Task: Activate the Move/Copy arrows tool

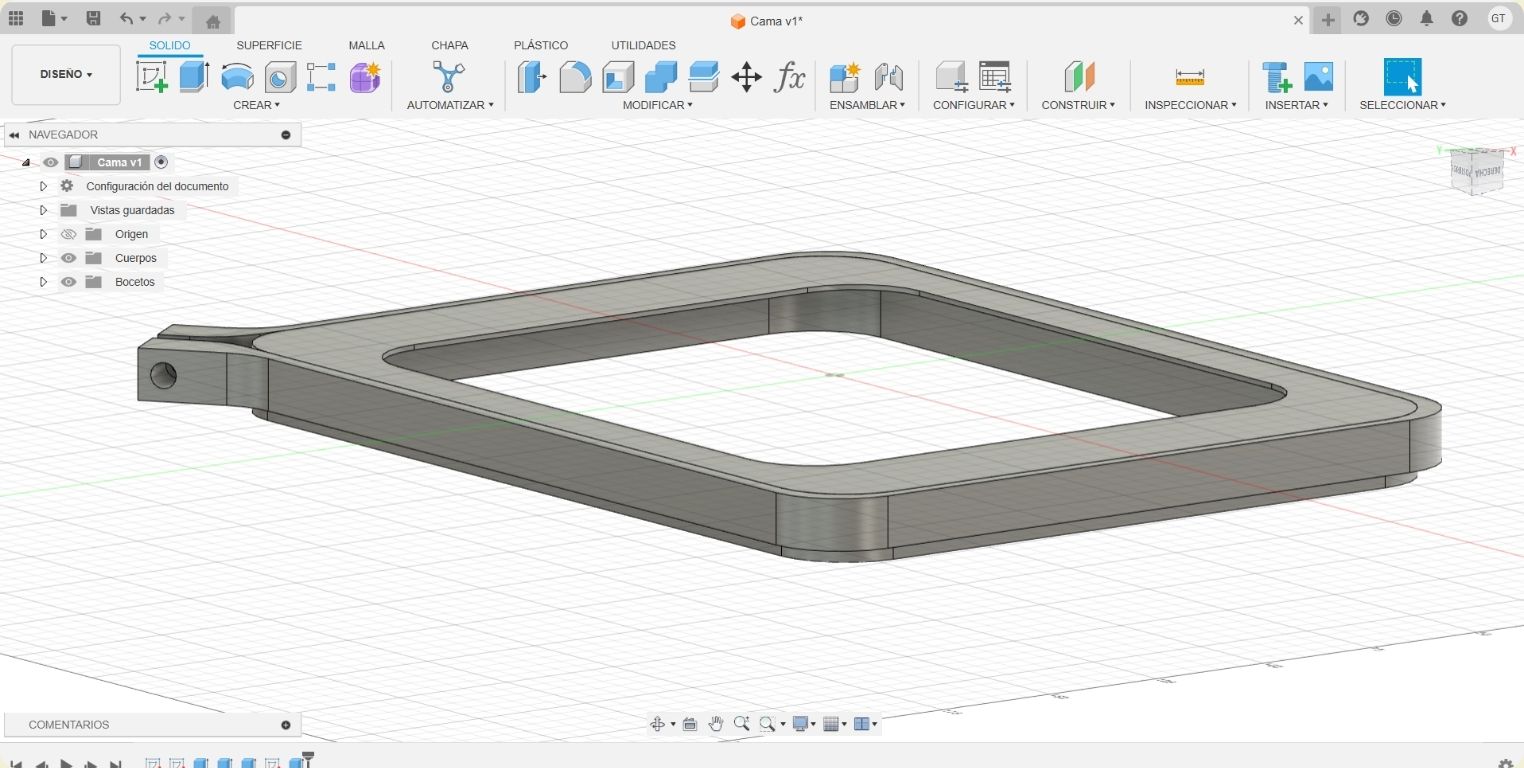Action: (747, 77)
